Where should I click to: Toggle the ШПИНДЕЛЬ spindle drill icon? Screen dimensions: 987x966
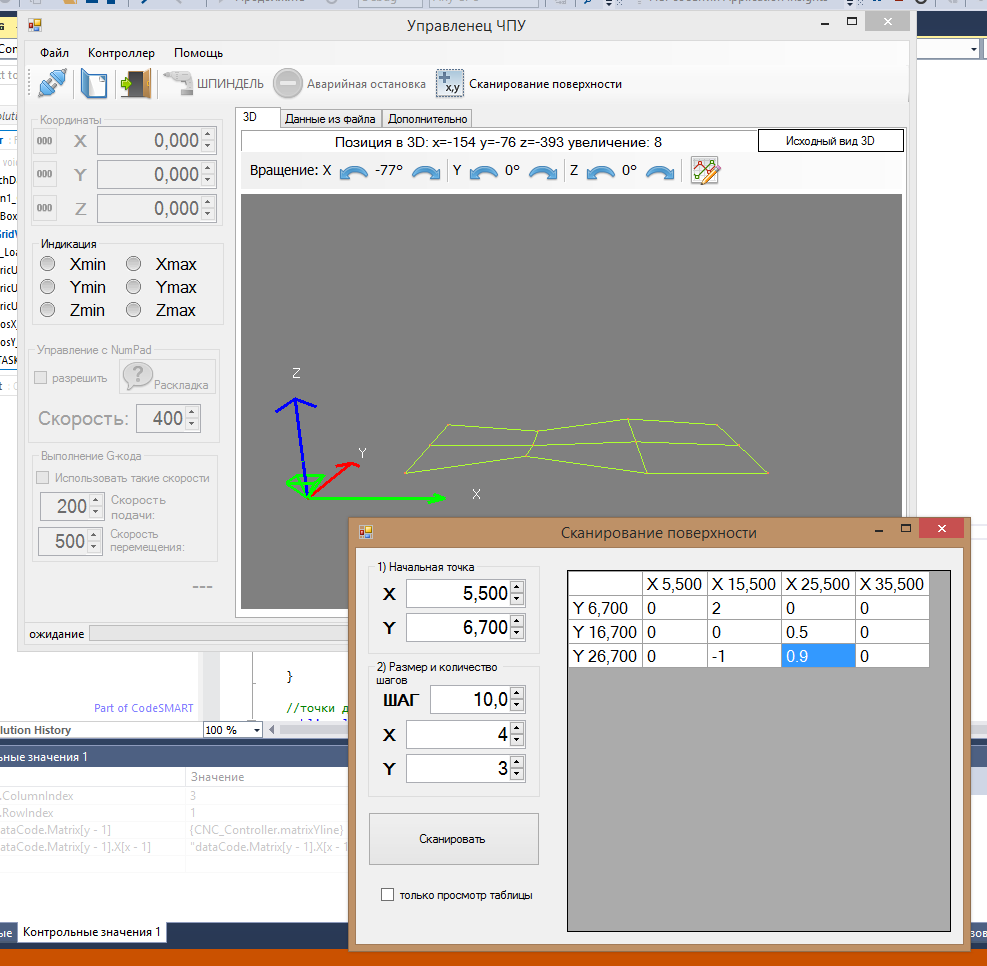pyautogui.click(x=179, y=83)
